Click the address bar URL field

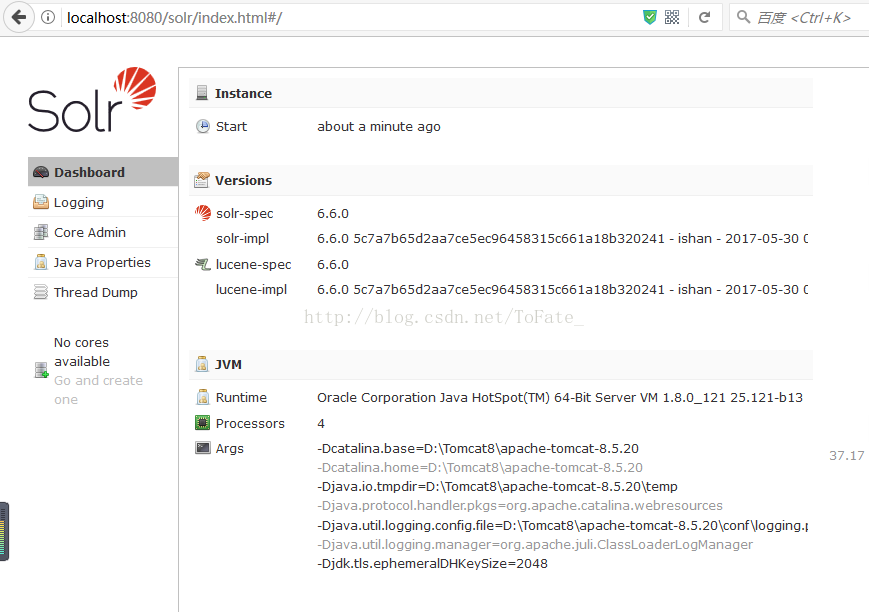[x=349, y=18]
